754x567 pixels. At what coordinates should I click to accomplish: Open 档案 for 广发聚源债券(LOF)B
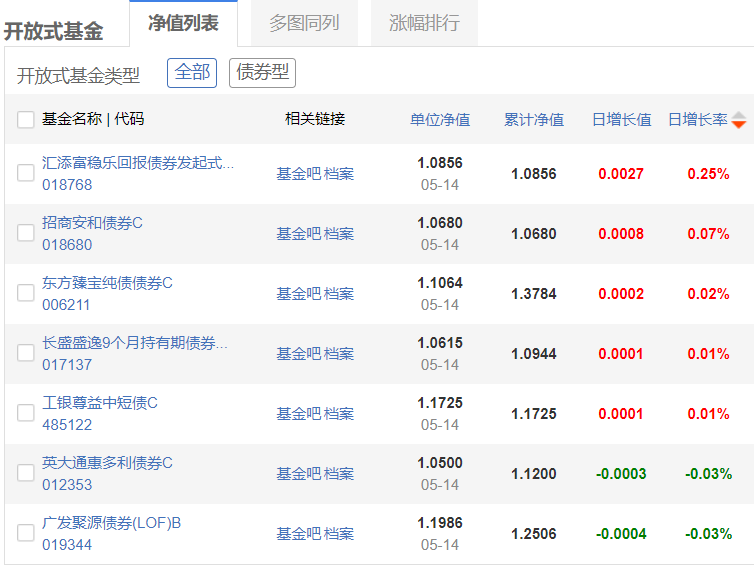tap(339, 534)
